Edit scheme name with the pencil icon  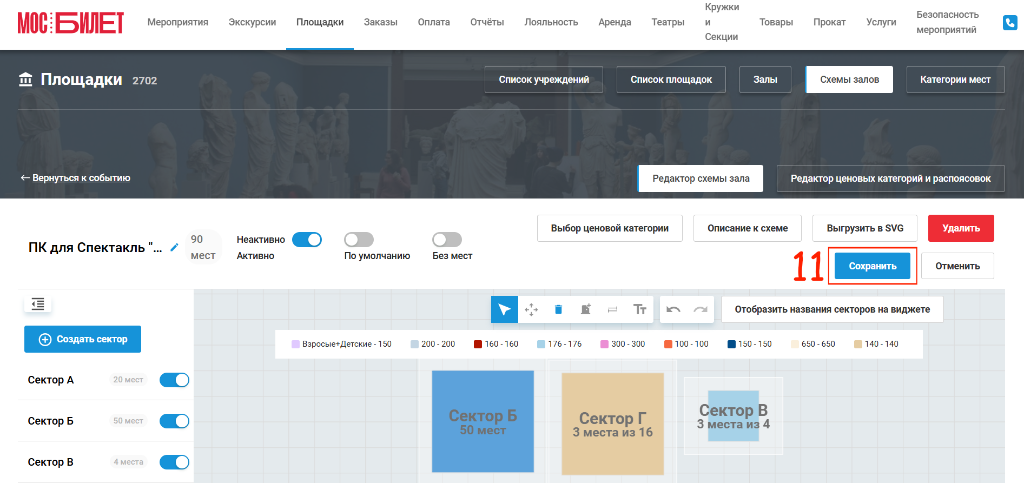(x=174, y=247)
